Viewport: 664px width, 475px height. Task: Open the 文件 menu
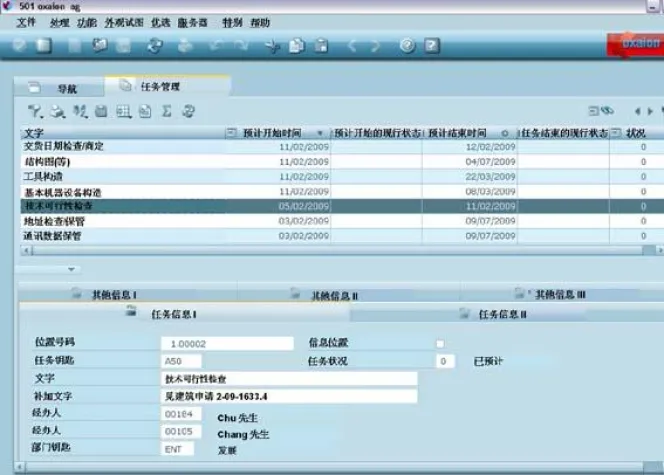[26, 21]
